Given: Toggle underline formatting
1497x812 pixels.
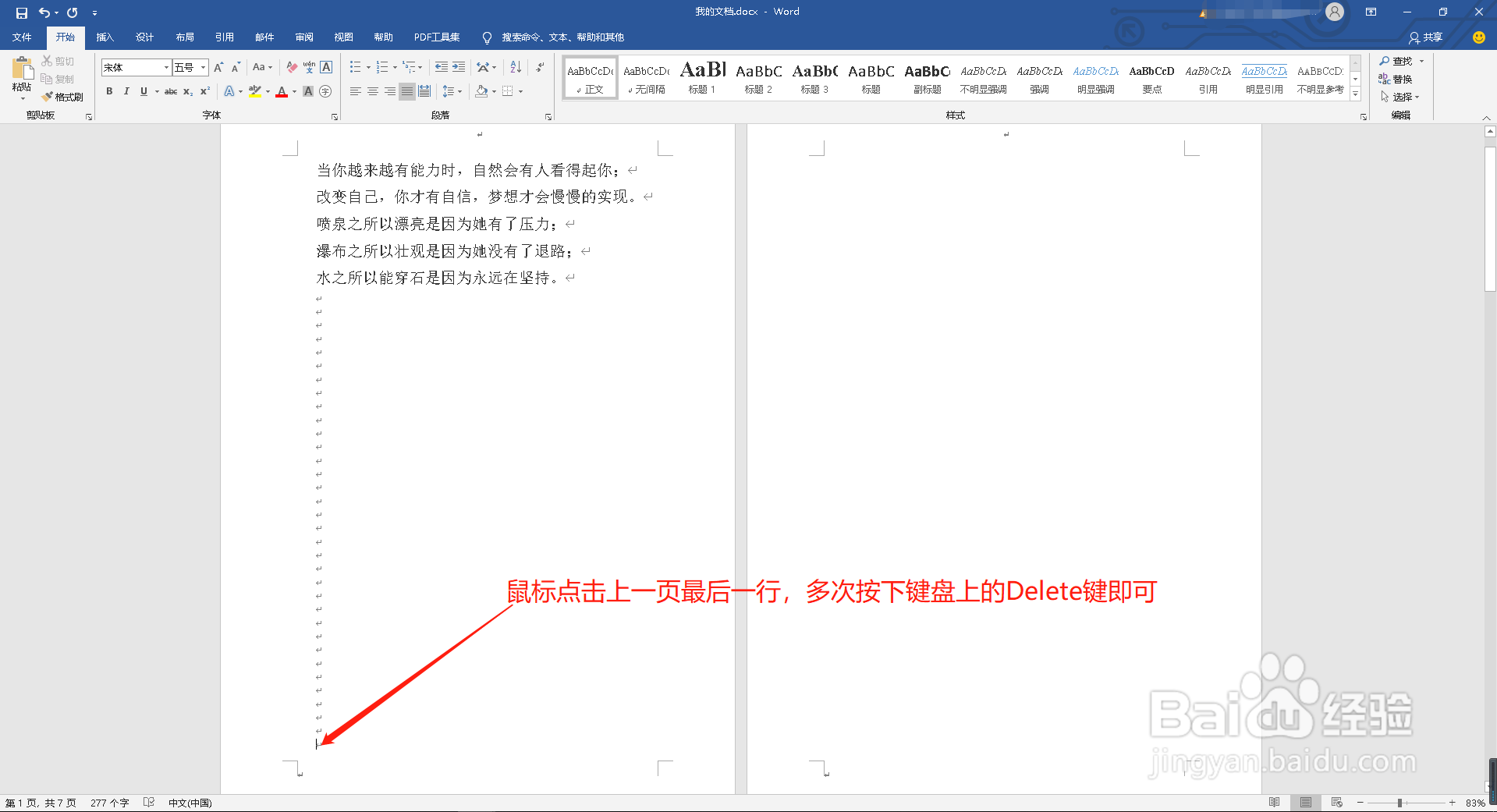Looking at the screenshot, I should (x=144, y=91).
